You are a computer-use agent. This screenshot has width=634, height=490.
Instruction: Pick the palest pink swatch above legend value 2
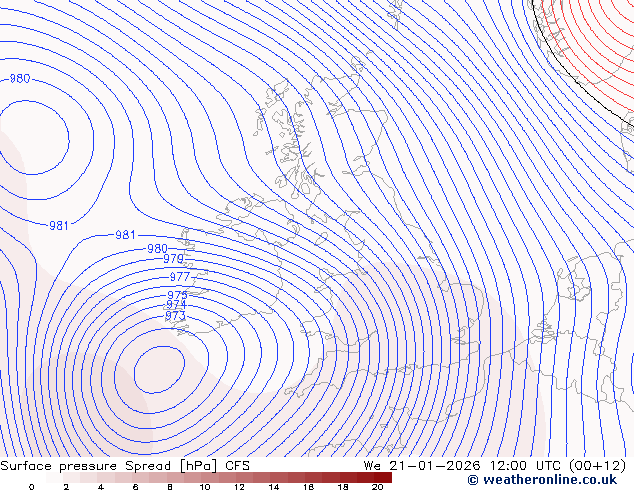coord(72,477)
